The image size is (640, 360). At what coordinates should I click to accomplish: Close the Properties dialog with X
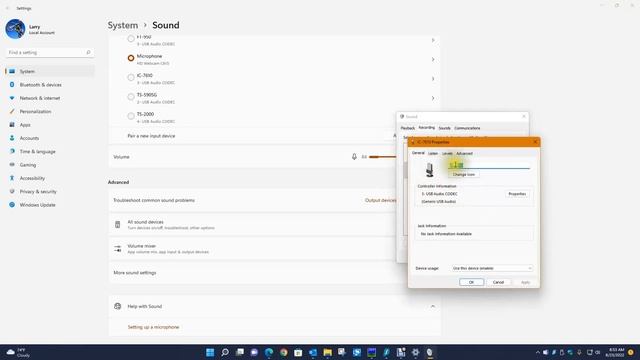[535, 142]
